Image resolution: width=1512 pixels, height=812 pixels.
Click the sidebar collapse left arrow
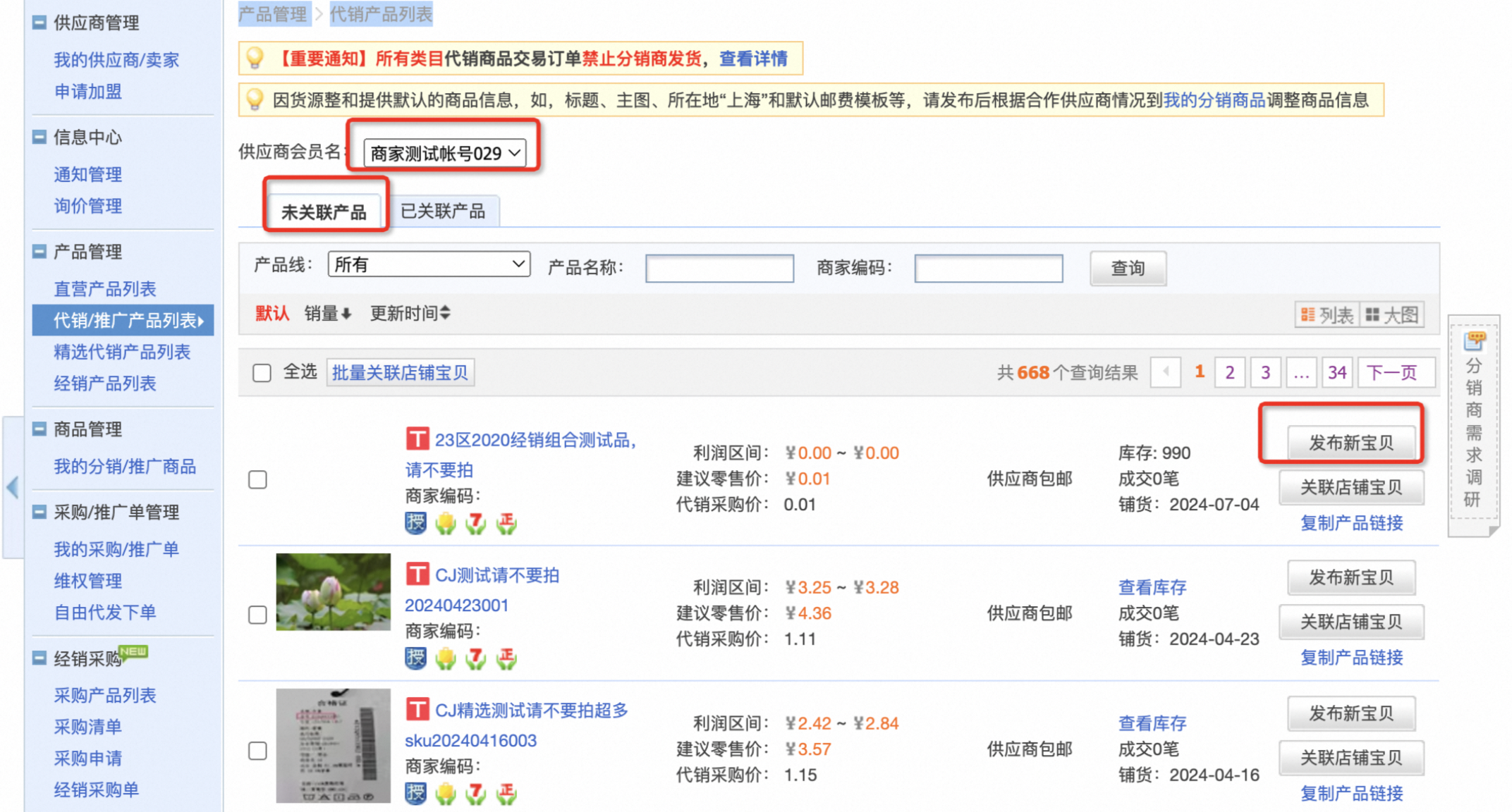pos(13,487)
